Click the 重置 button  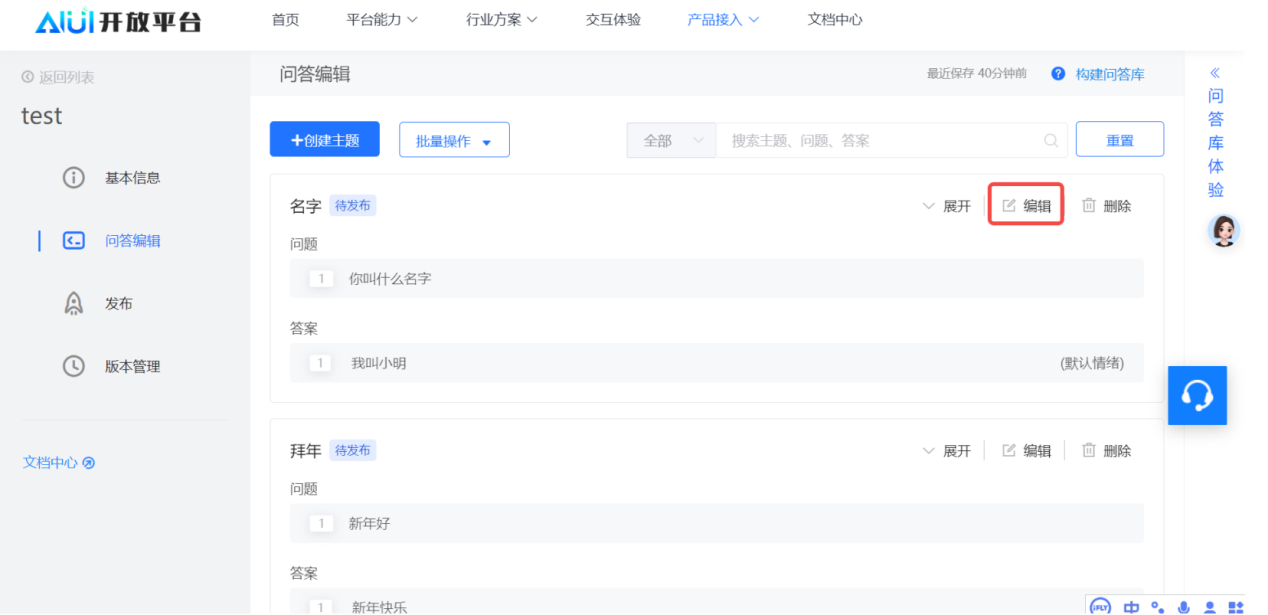(x=1119, y=140)
